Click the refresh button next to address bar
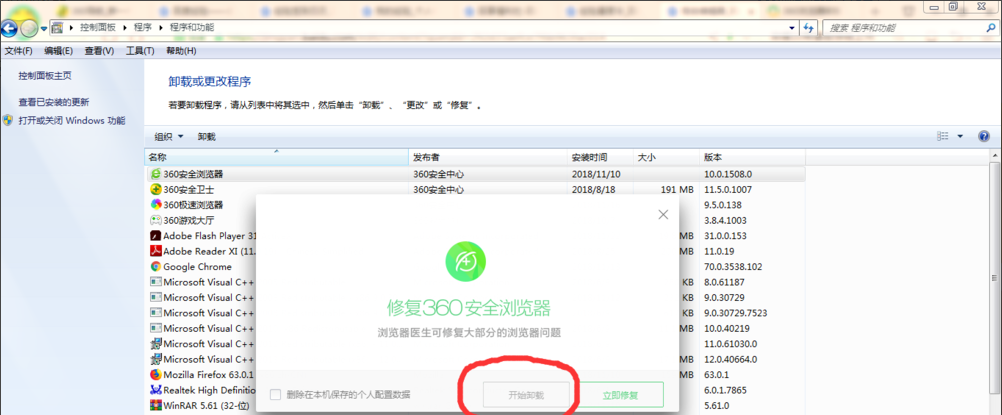The height and width of the screenshot is (415, 1002). [x=808, y=28]
